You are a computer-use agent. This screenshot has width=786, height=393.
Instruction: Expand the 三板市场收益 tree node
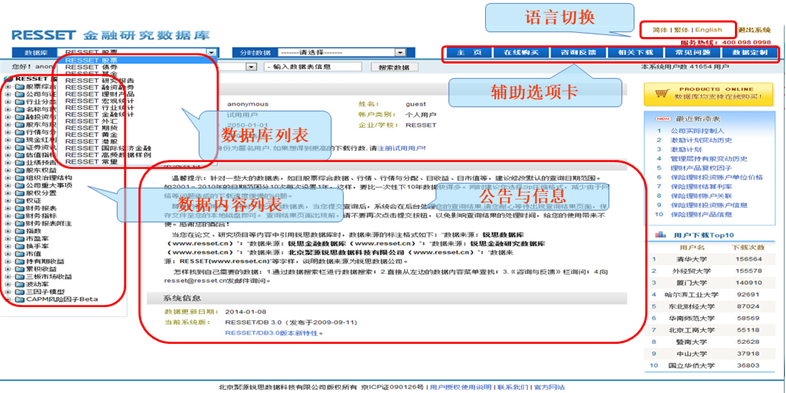coord(8,277)
